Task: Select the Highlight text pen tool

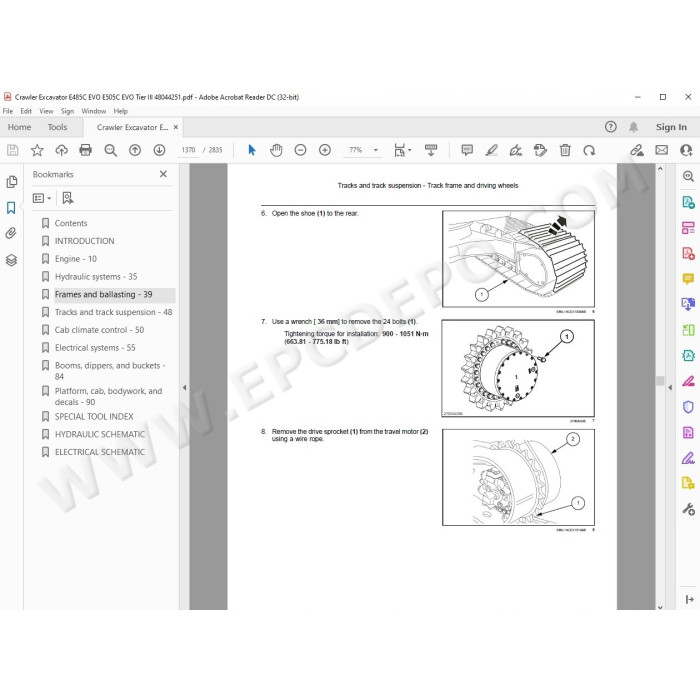Action: 491,150
